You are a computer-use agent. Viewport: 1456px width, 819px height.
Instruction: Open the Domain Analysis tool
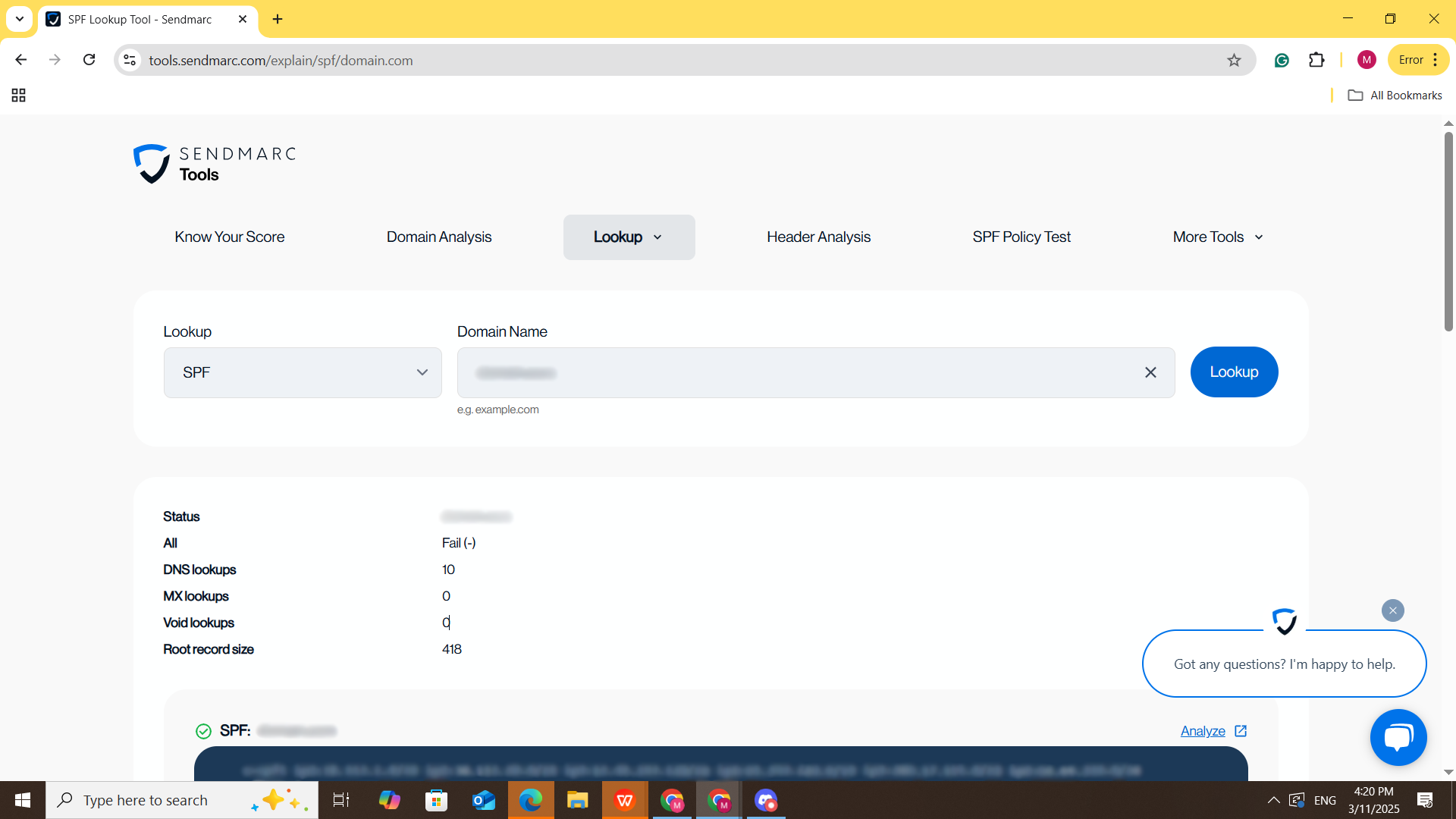439,237
